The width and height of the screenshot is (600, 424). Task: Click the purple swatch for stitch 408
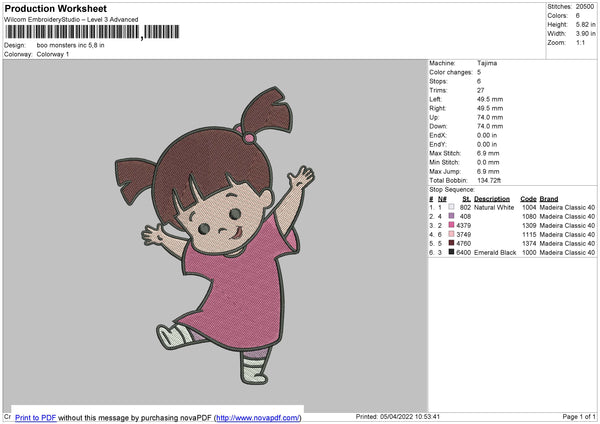pyautogui.click(x=452, y=216)
